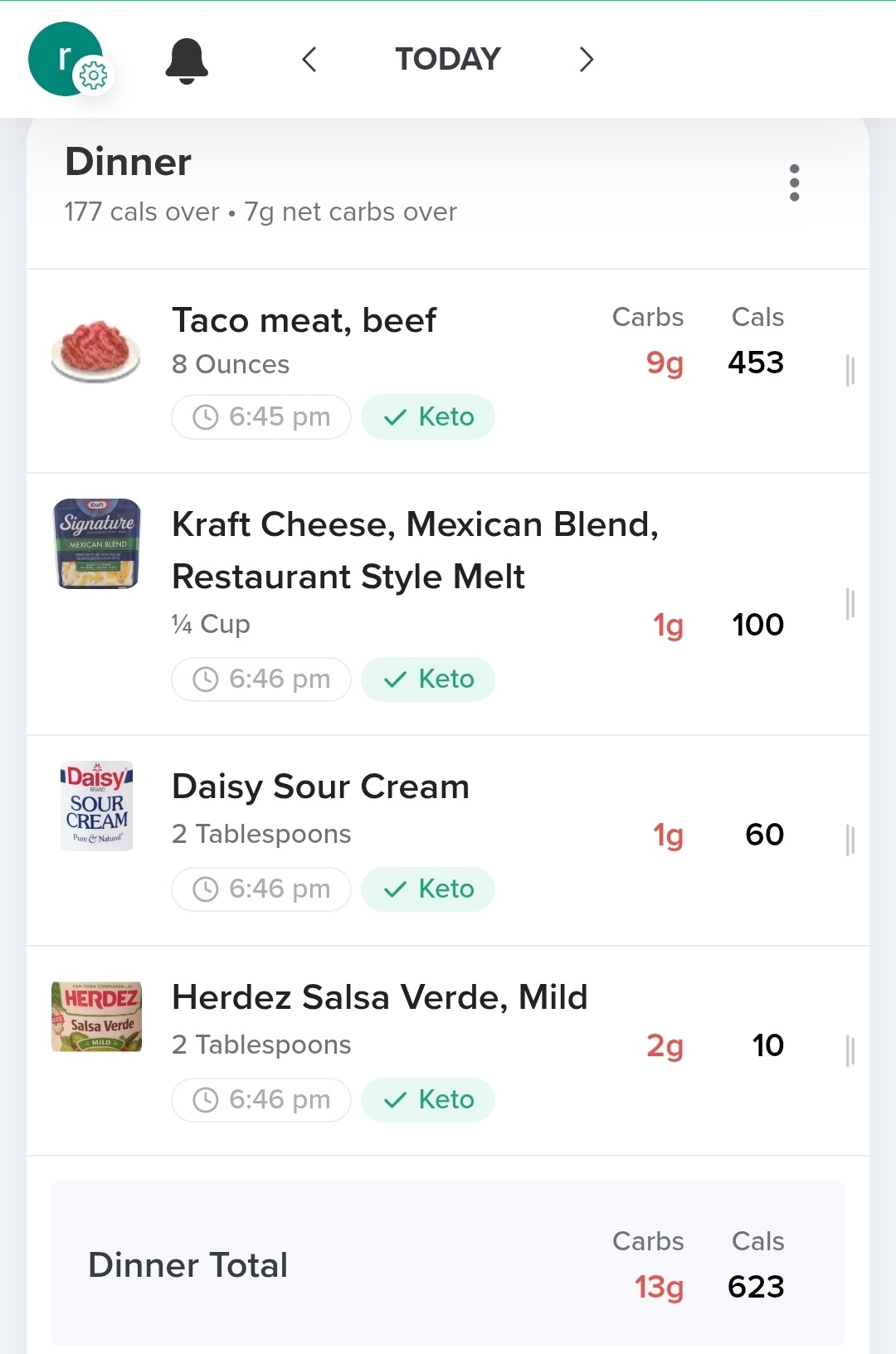Image resolution: width=896 pixels, height=1354 pixels.
Task: Edit the 6:45 pm time on Taco meat
Action: coord(261,416)
